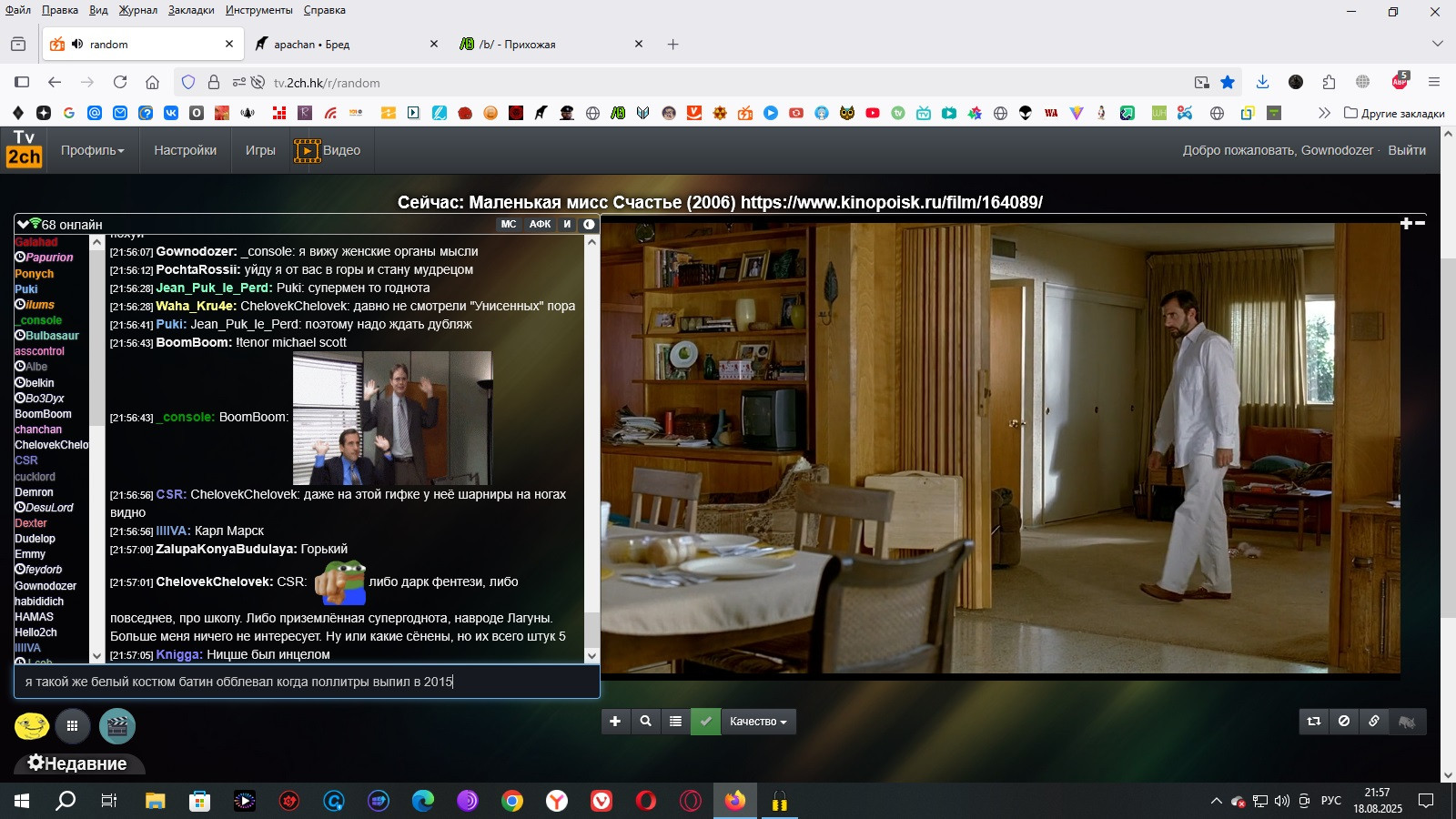Open the ABP adblock extension icon
The width and height of the screenshot is (1456, 819).
tap(1400, 82)
